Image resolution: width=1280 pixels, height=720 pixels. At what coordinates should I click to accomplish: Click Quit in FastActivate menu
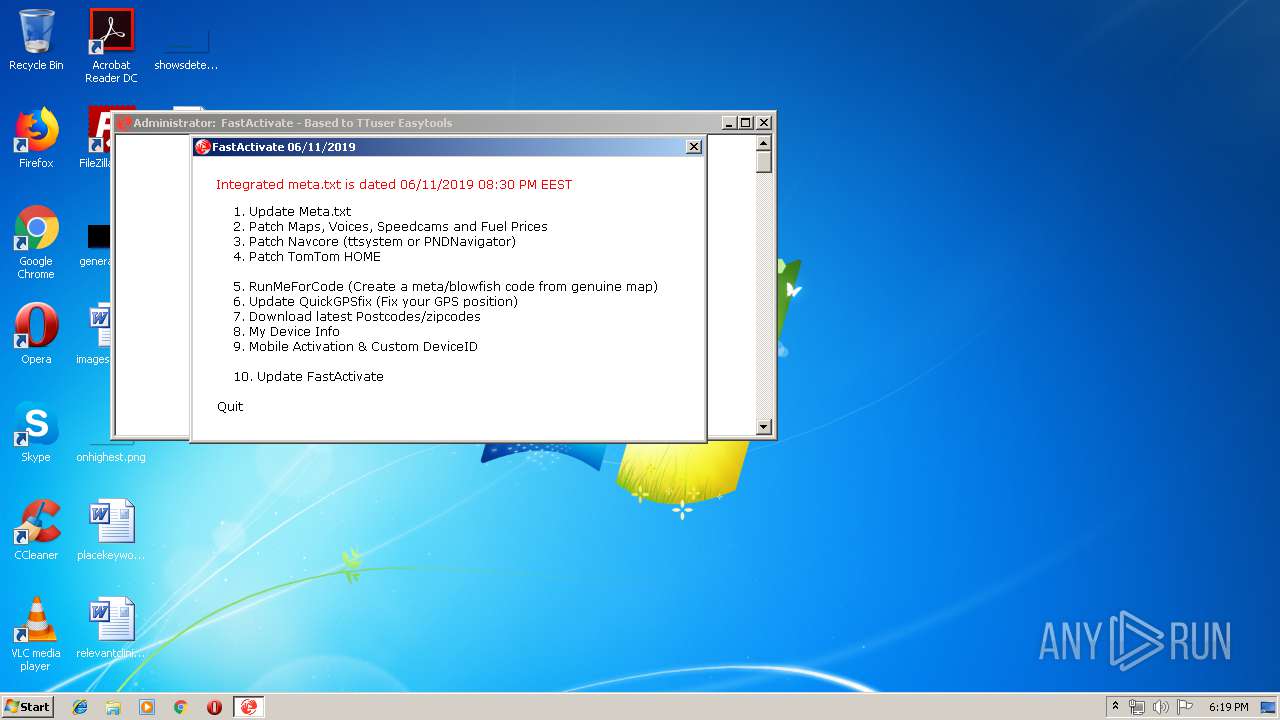point(230,407)
